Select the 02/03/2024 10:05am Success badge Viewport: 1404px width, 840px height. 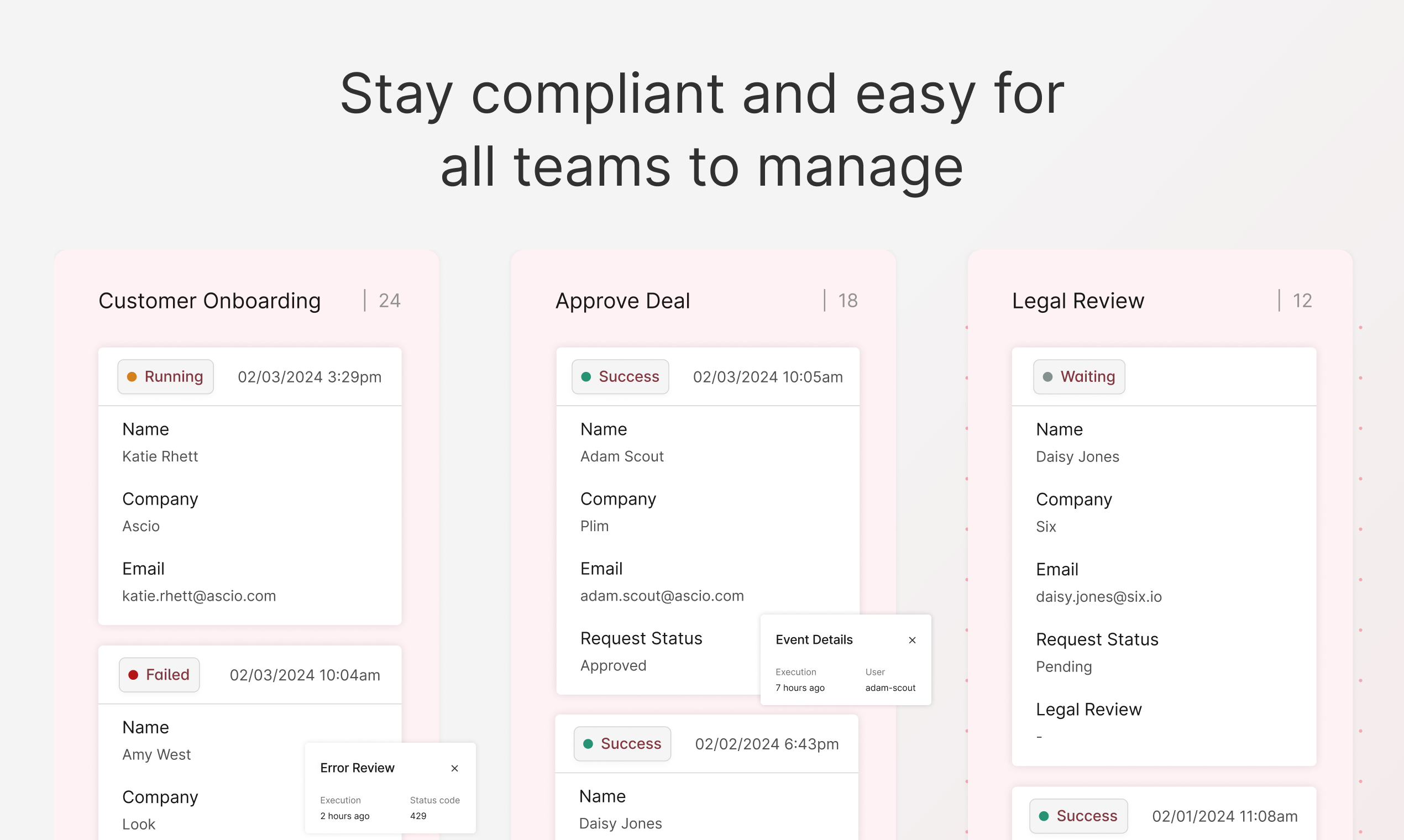tap(620, 377)
